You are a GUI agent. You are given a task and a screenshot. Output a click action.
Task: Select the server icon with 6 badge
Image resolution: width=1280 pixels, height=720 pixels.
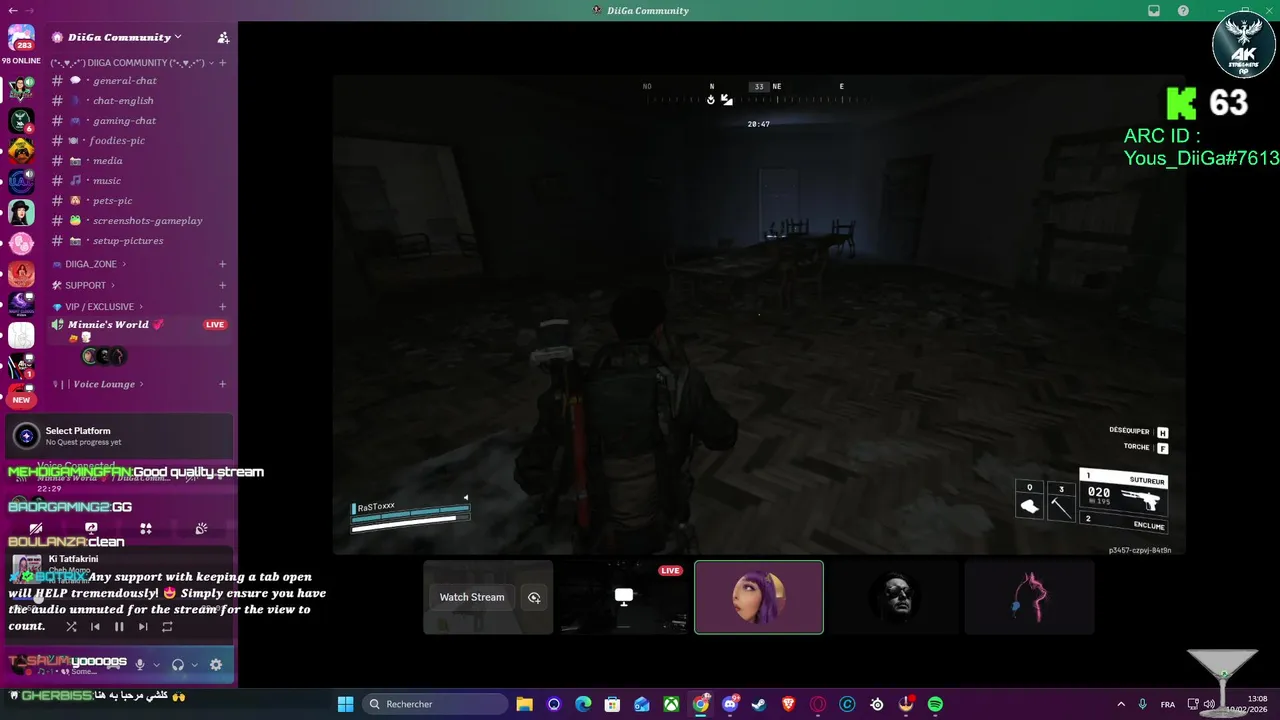click(21, 120)
